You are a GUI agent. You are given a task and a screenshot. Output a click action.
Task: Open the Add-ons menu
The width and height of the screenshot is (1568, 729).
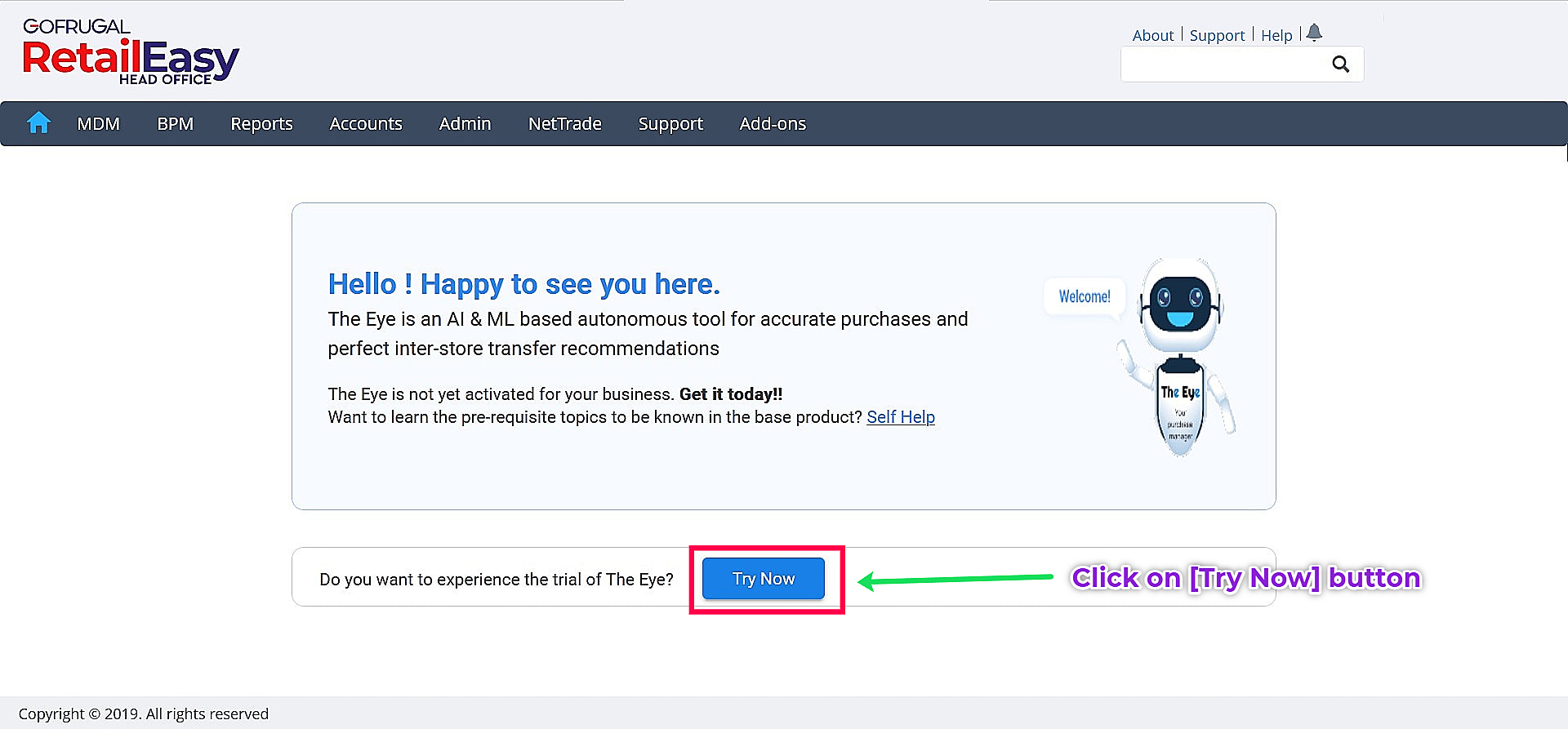click(x=773, y=124)
